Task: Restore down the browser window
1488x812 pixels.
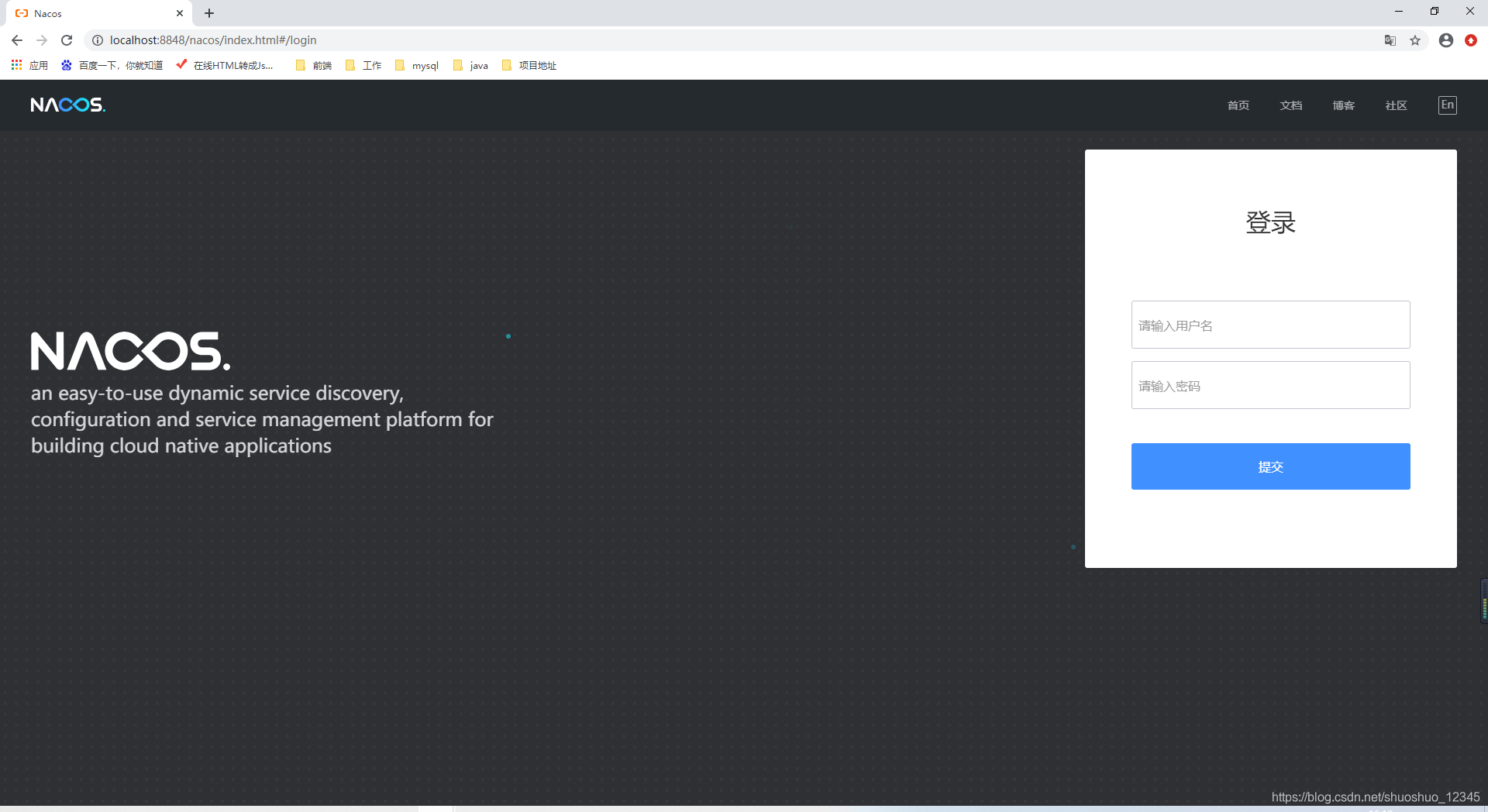Action: [1435, 12]
